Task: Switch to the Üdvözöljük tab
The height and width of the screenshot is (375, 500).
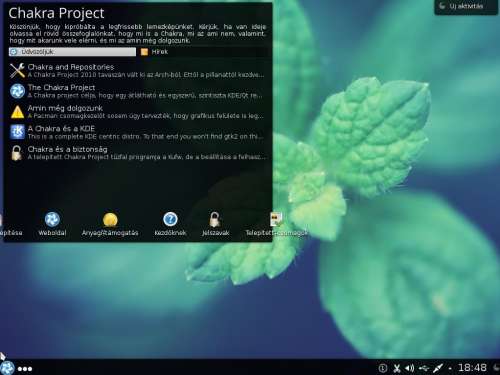Action: coord(72,52)
